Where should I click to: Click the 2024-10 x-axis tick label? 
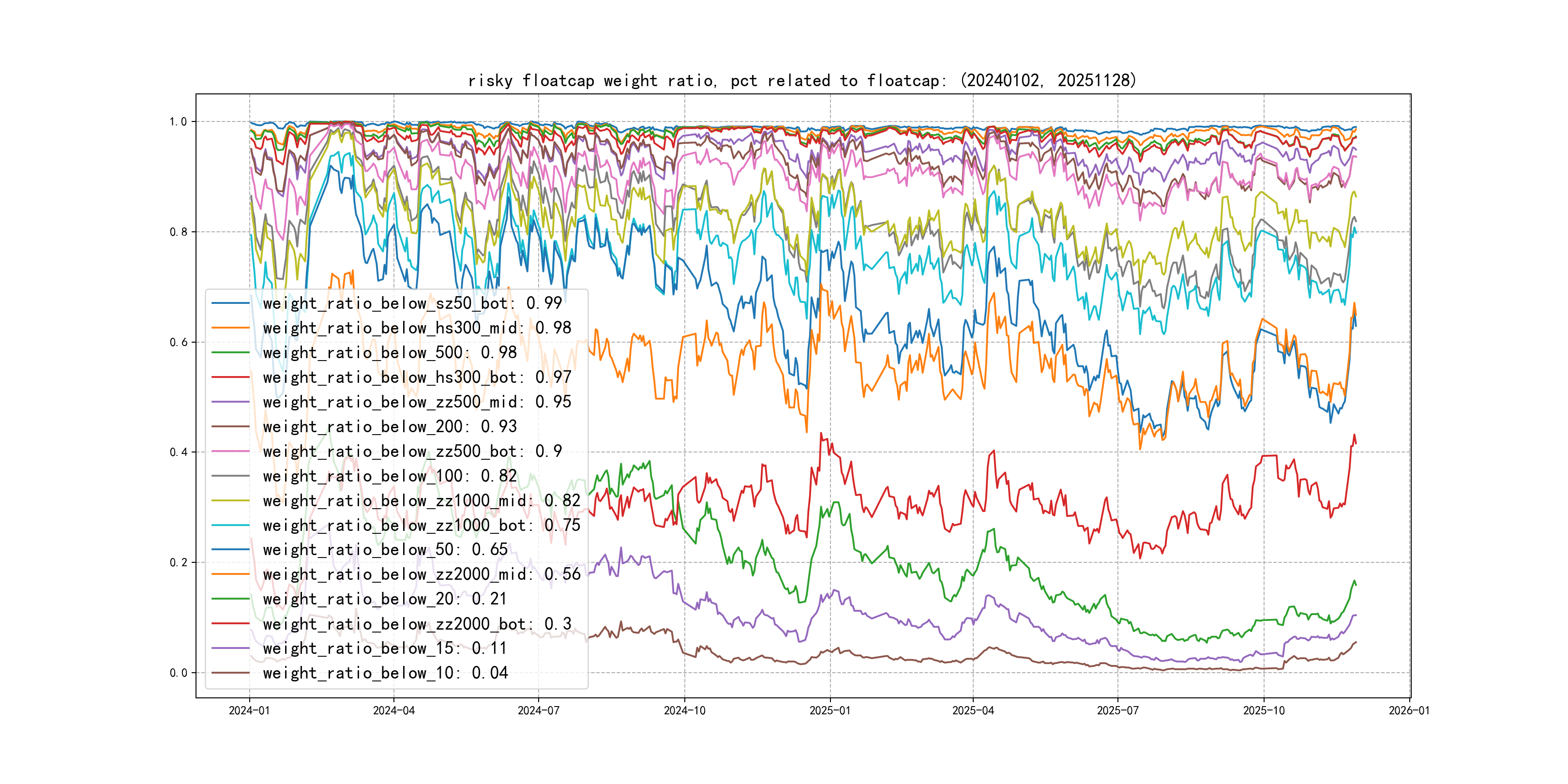(x=684, y=711)
